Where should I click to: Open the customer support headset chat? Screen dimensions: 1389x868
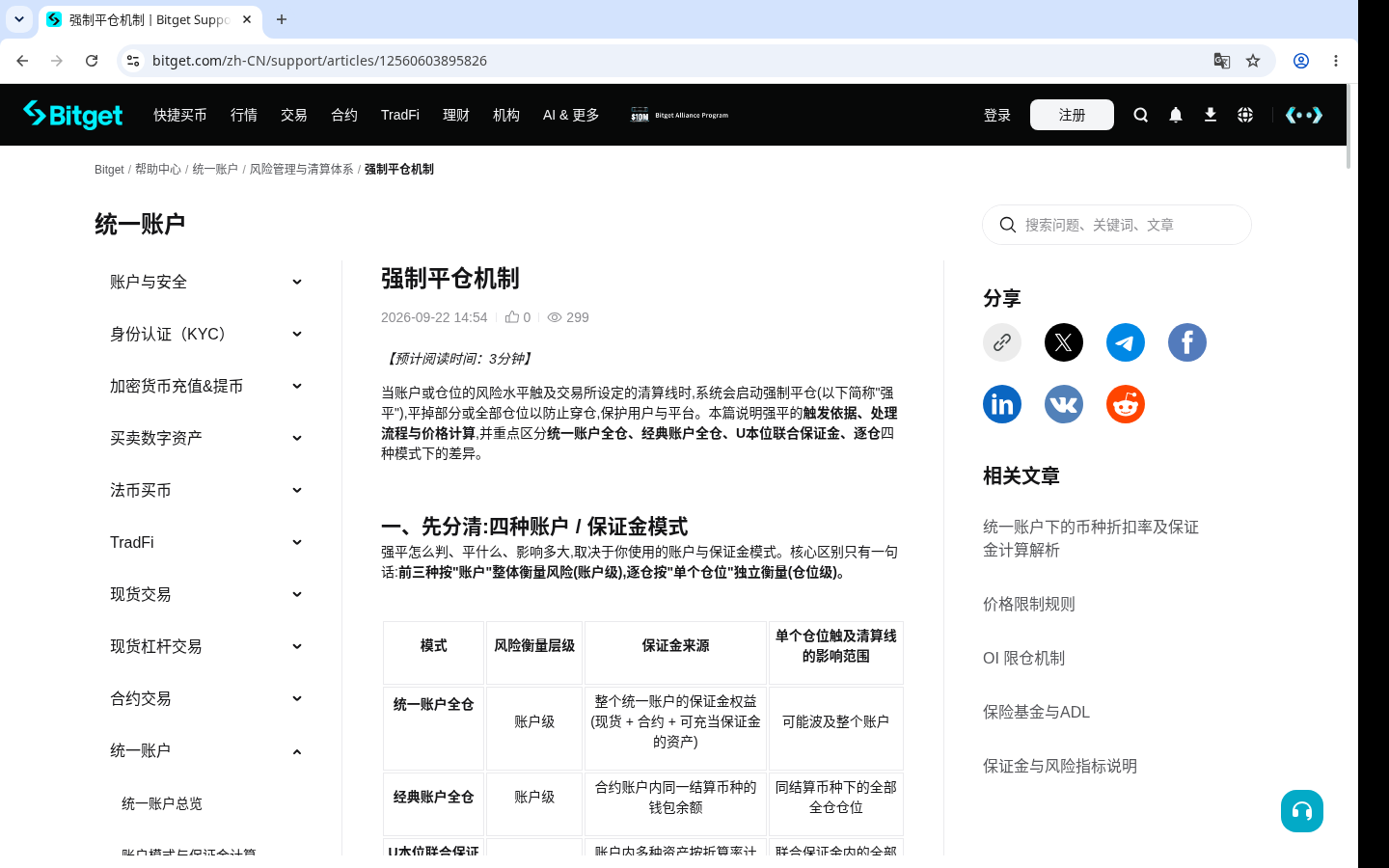click(x=1302, y=811)
